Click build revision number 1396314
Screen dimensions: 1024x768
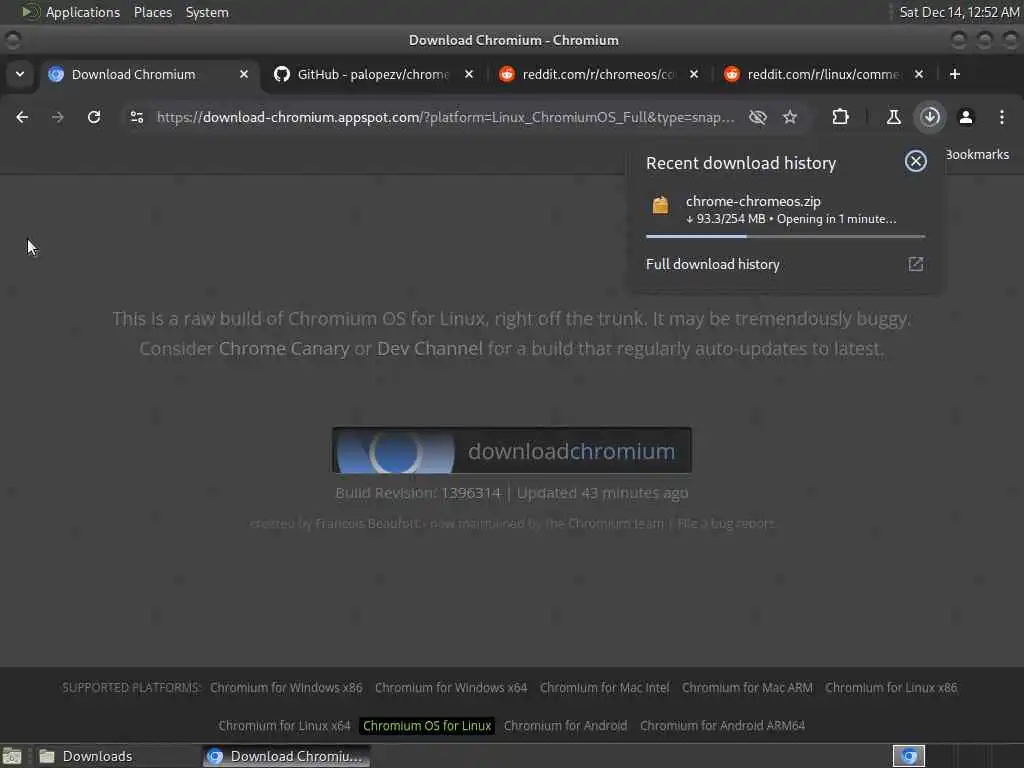click(471, 493)
